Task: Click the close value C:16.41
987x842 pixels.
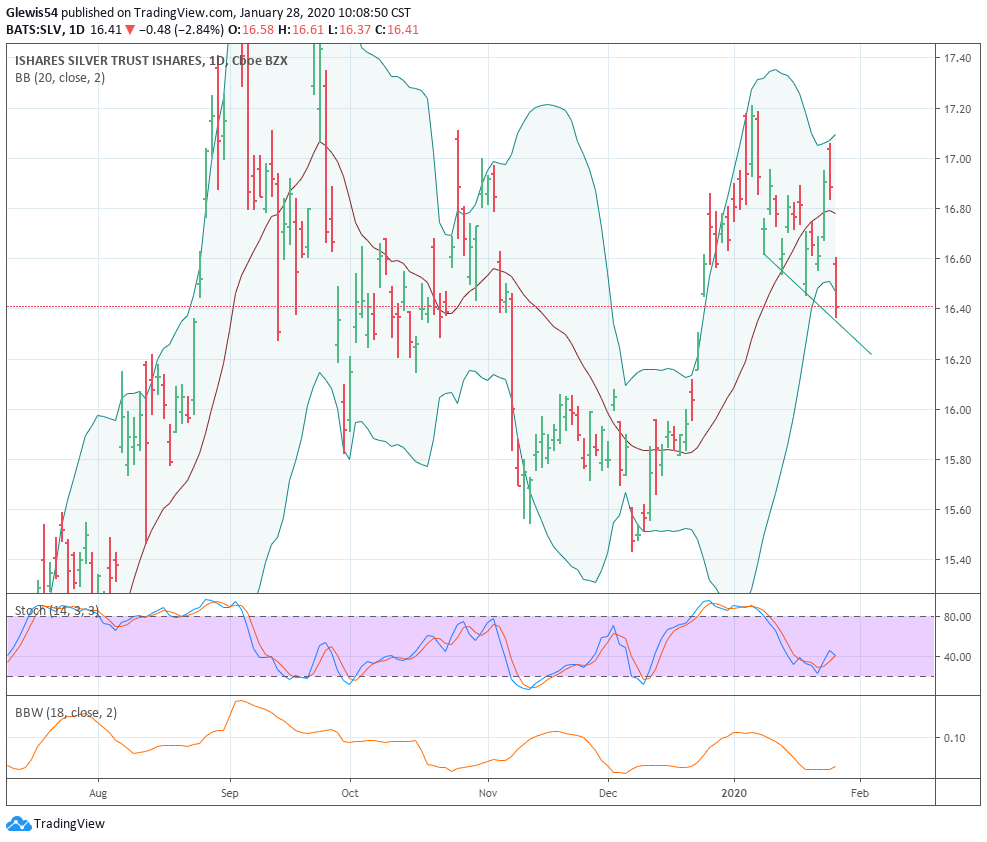Action: [x=397, y=30]
